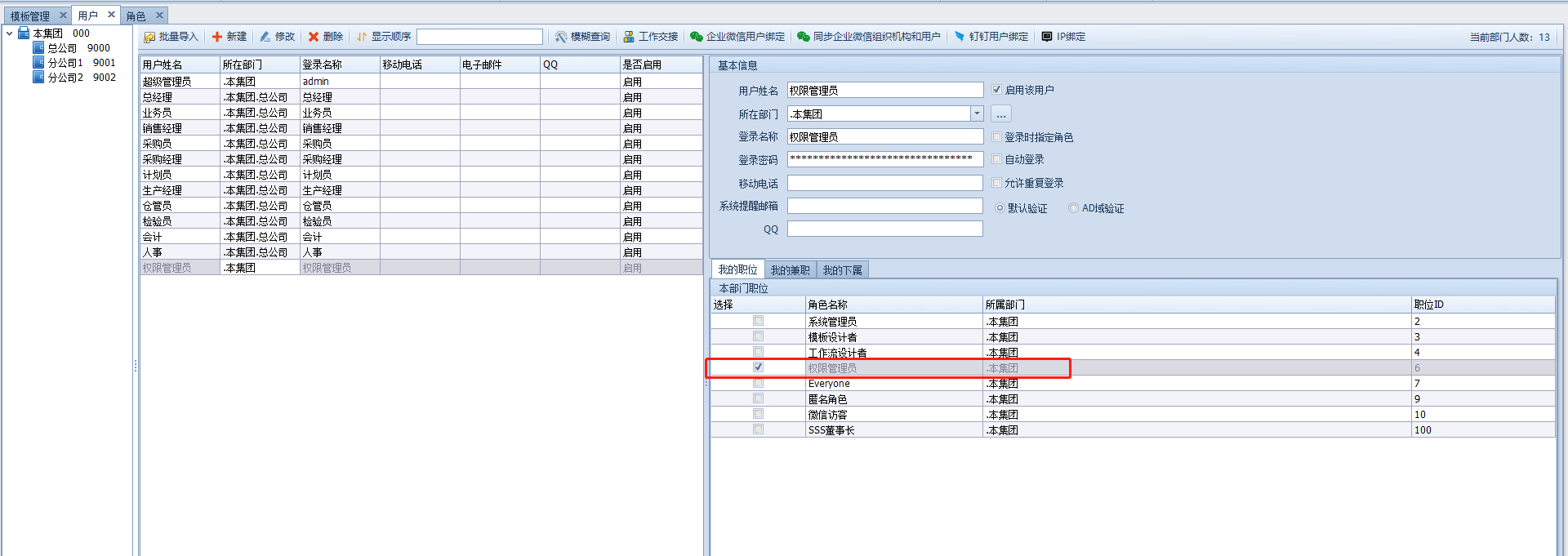Screen dimensions: 1568x556
Task: Switch to the 我的兼职 tab
Action: tap(790, 270)
